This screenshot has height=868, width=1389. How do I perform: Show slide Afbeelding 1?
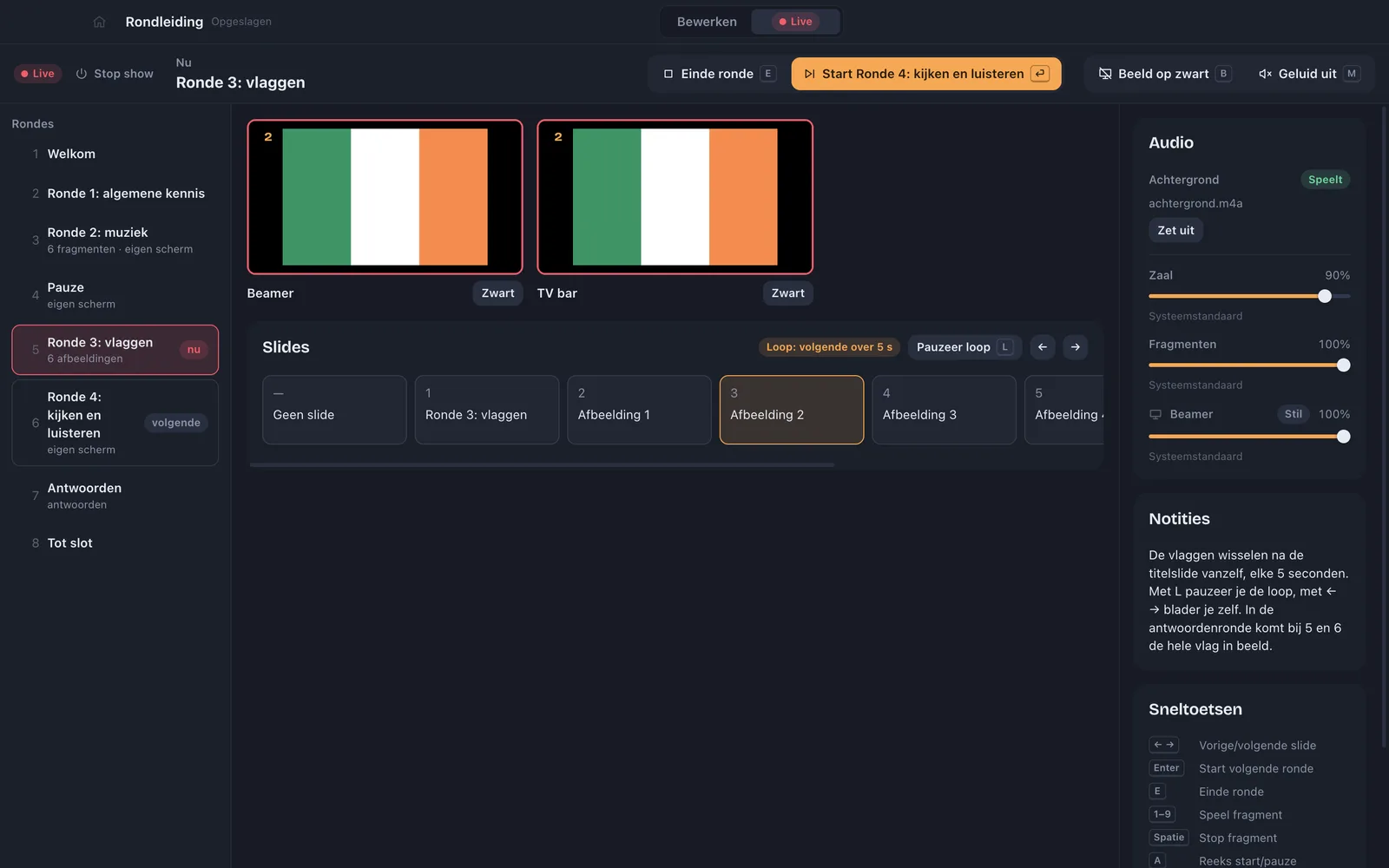pyautogui.click(x=639, y=410)
